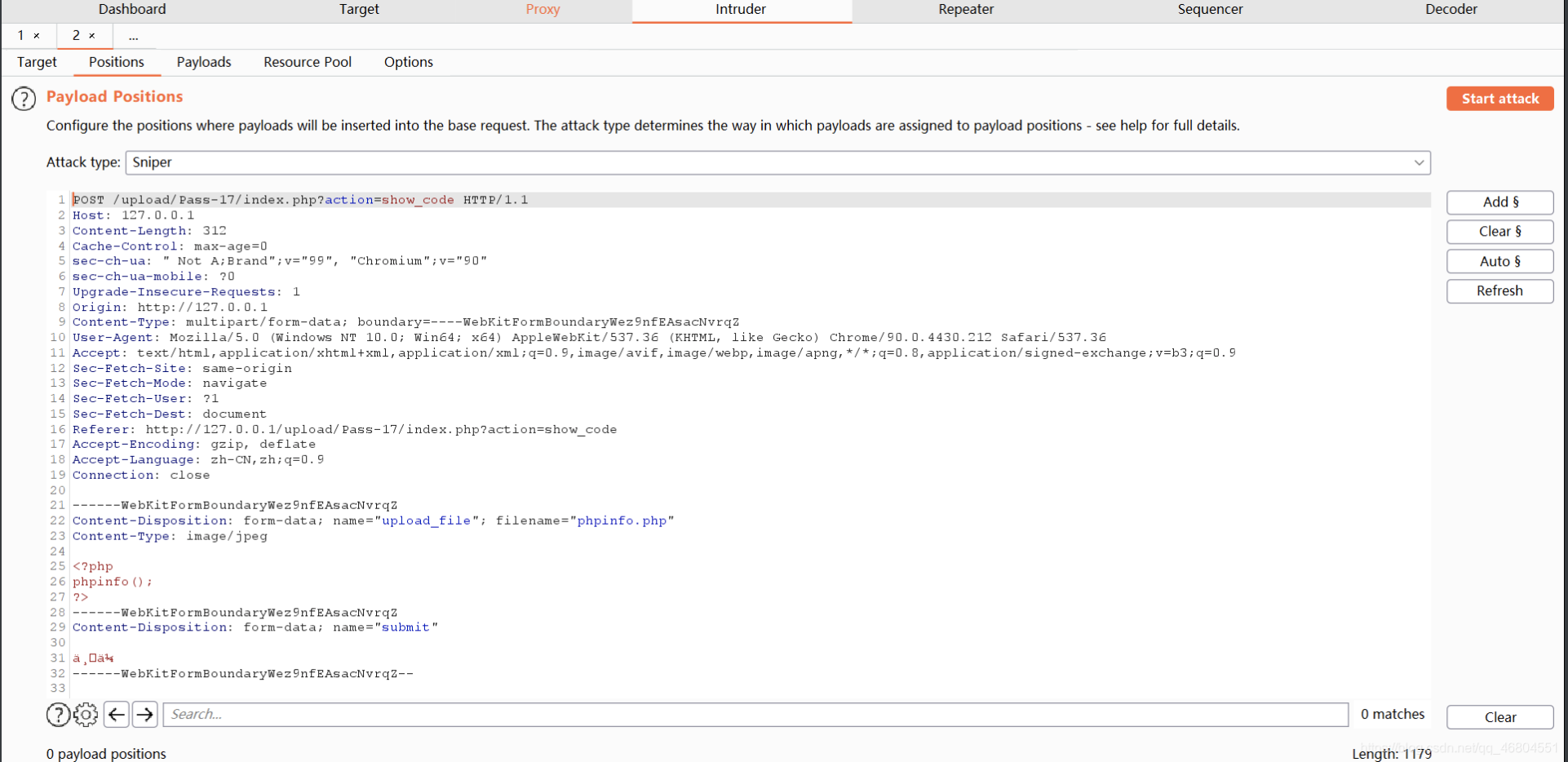Focus the Search input field
The image size is (1568, 762).
tap(755, 715)
